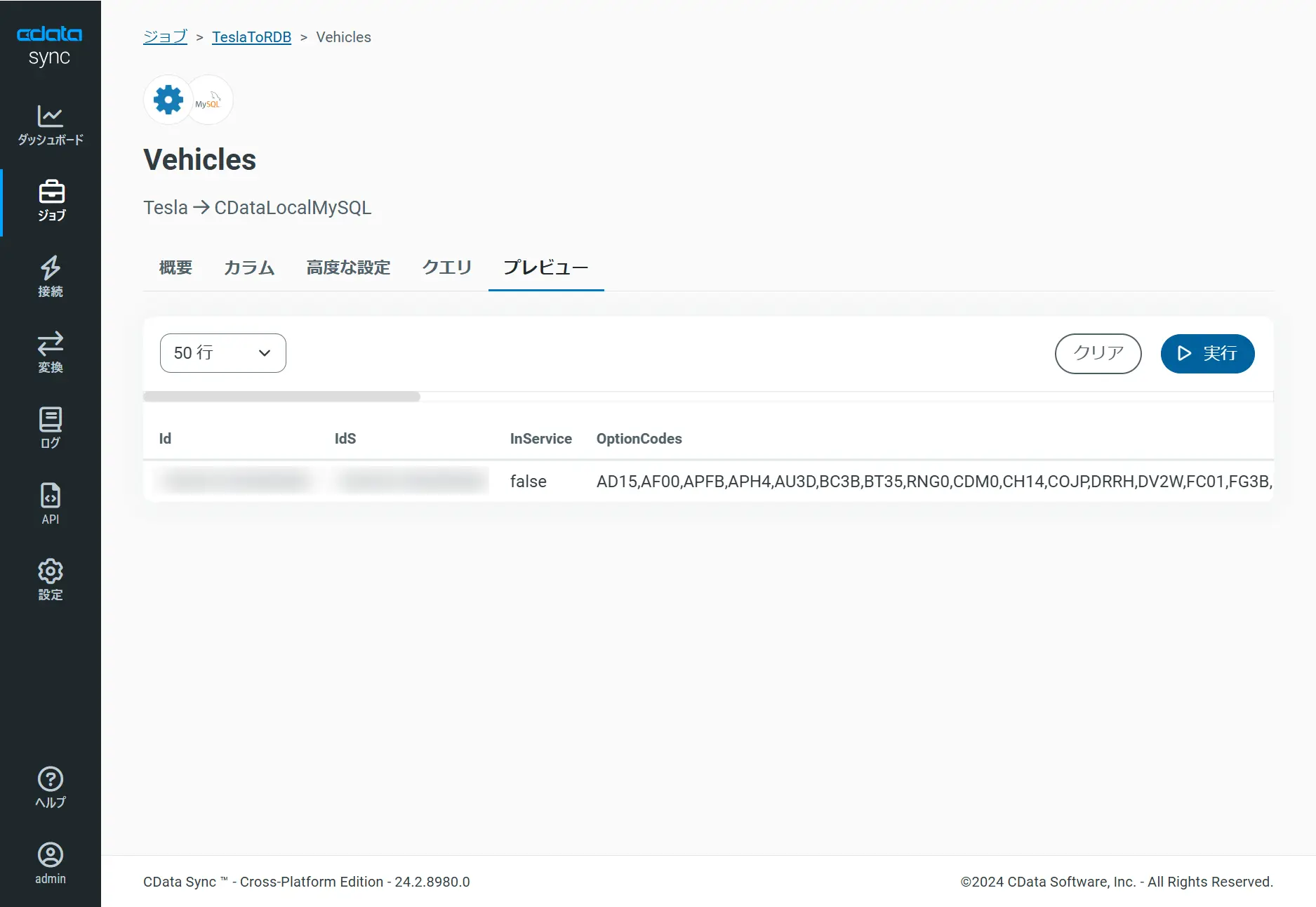Click the Vehicles page heading

pos(200,160)
